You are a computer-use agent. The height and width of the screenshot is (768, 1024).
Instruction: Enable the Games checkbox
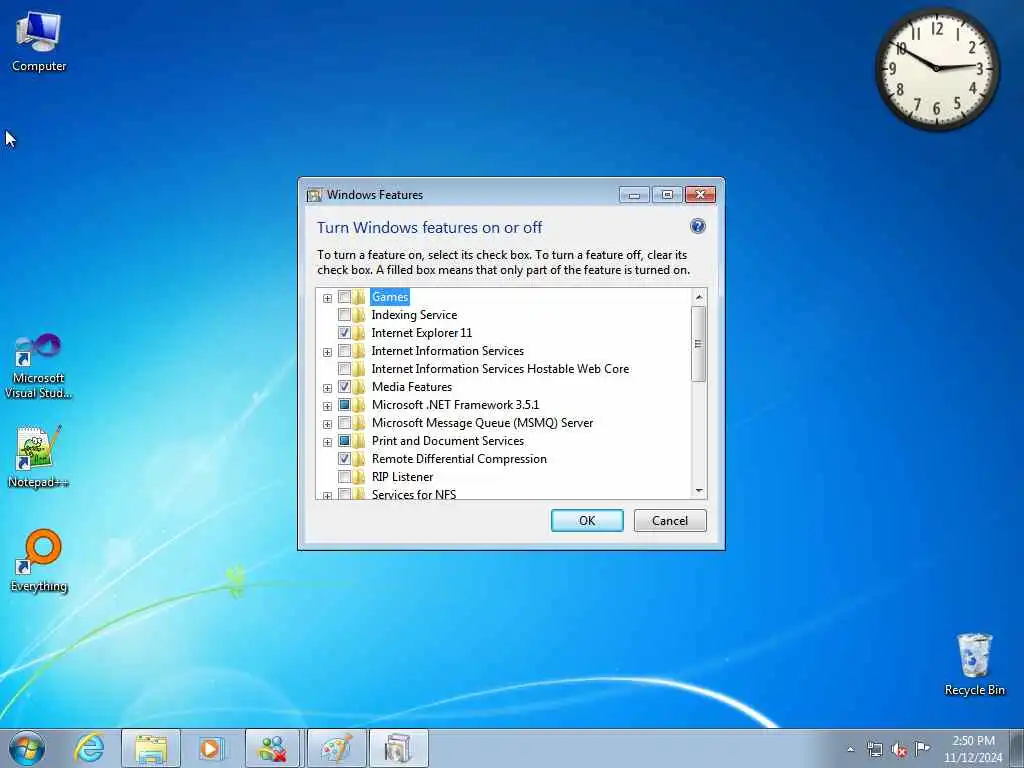pos(344,297)
